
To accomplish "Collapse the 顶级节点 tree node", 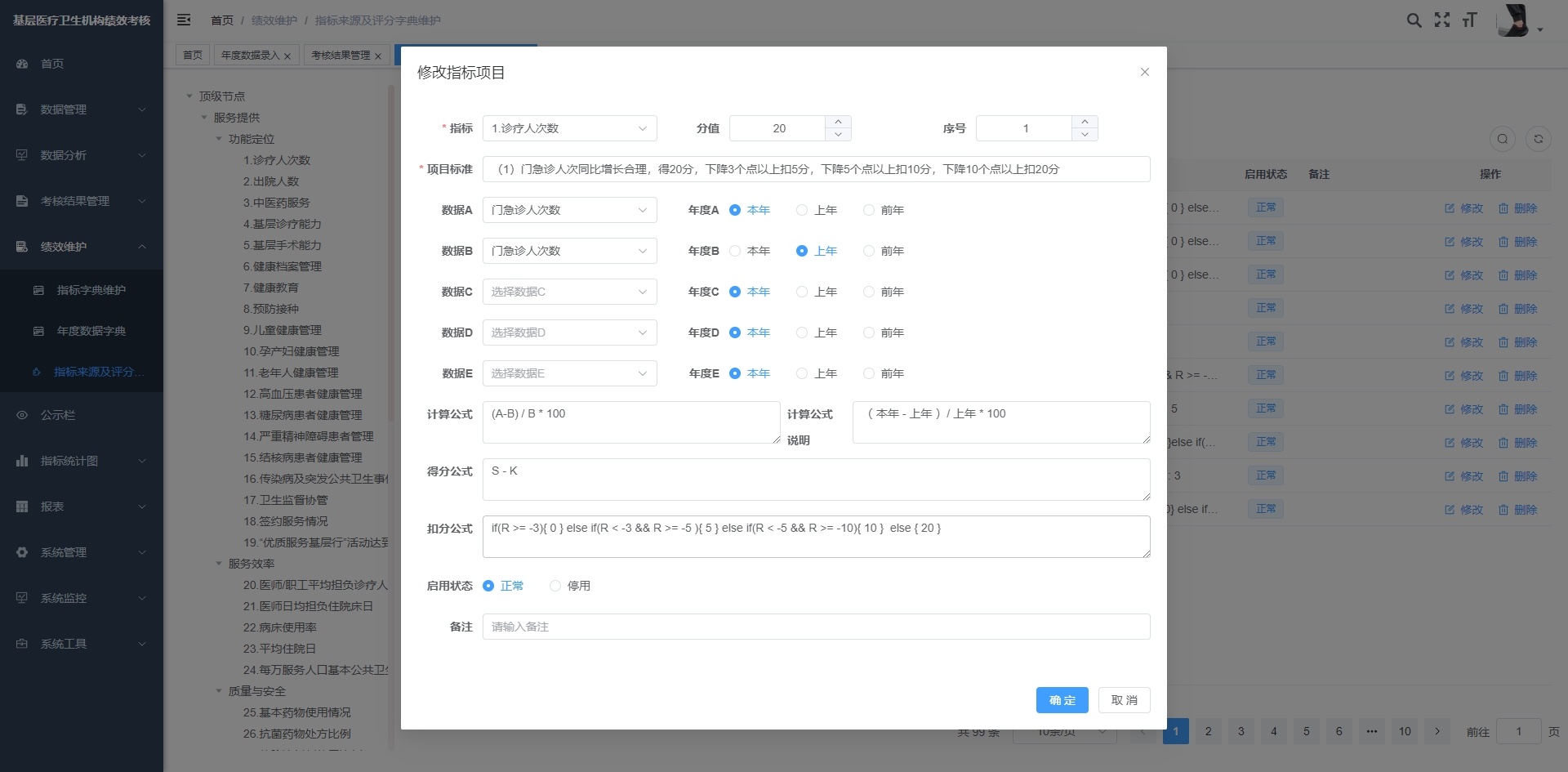I will (x=189, y=96).
